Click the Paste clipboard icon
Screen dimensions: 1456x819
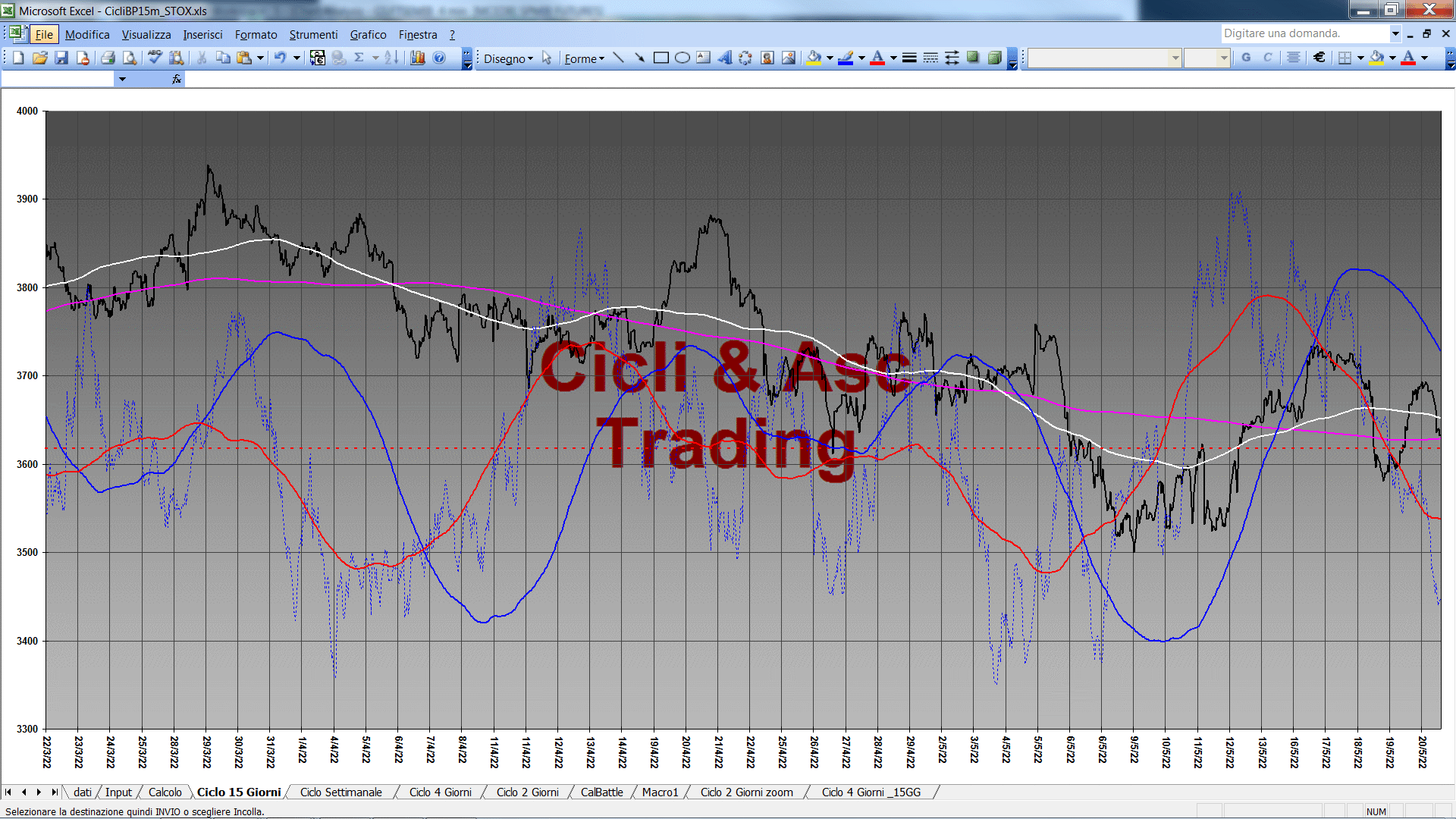click(x=244, y=58)
